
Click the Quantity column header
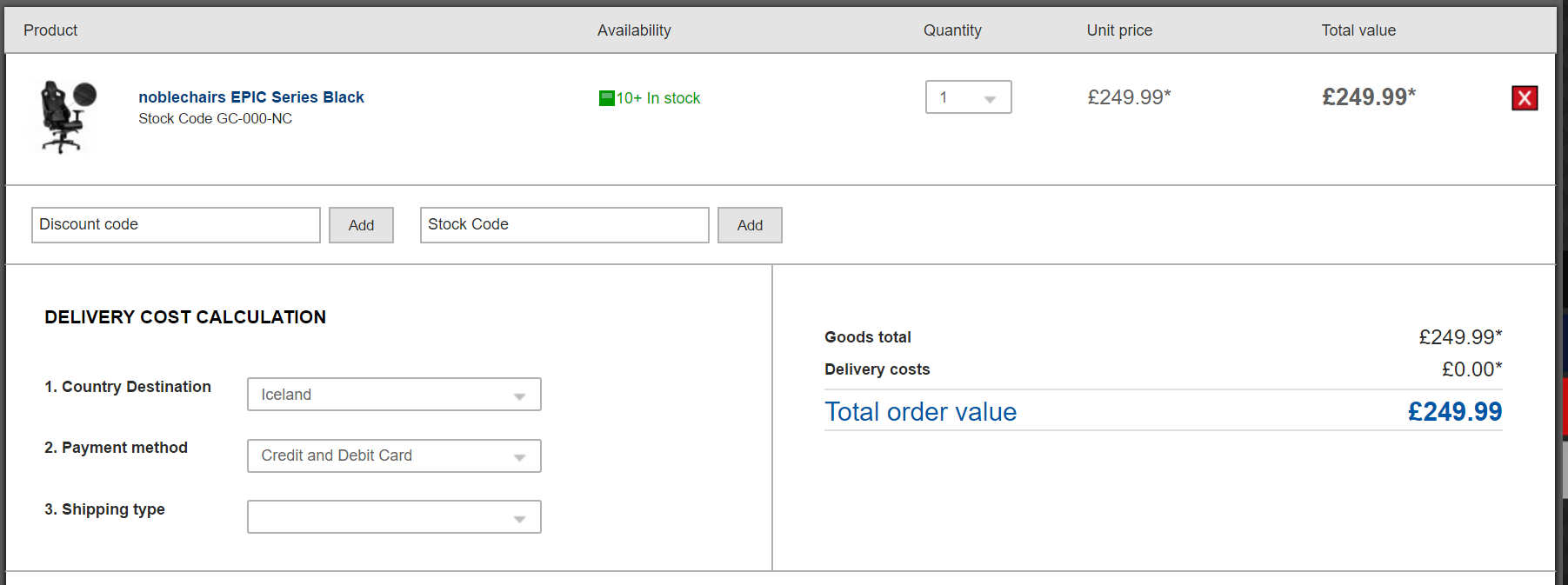[952, 30]
